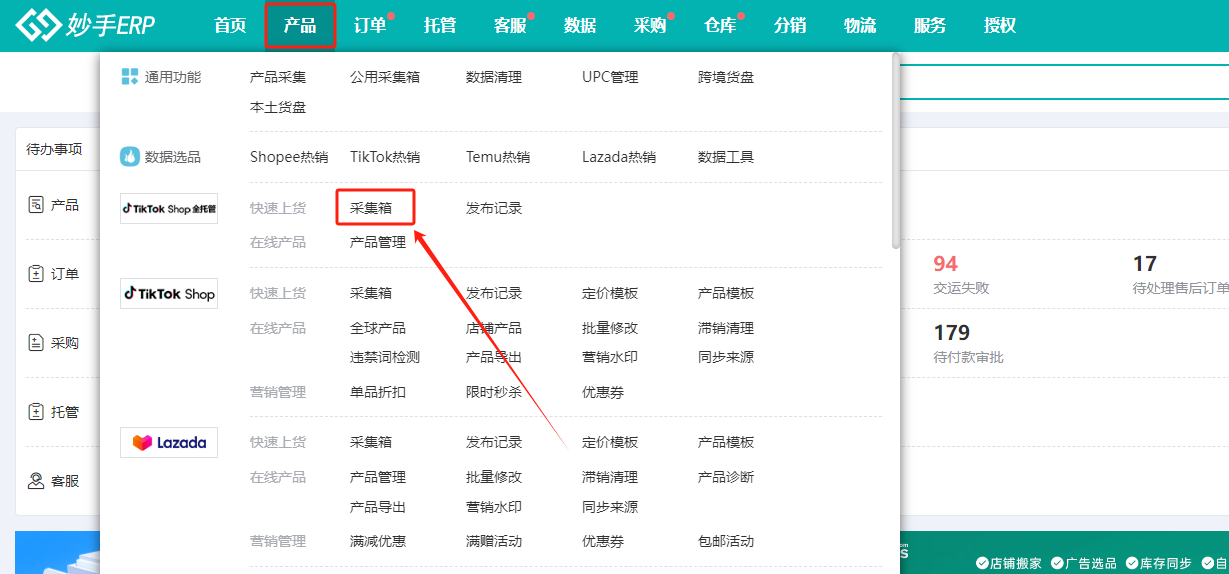Click the Lazada platform logo
This screenshot has height=574, width=1229.
point(169,442)
